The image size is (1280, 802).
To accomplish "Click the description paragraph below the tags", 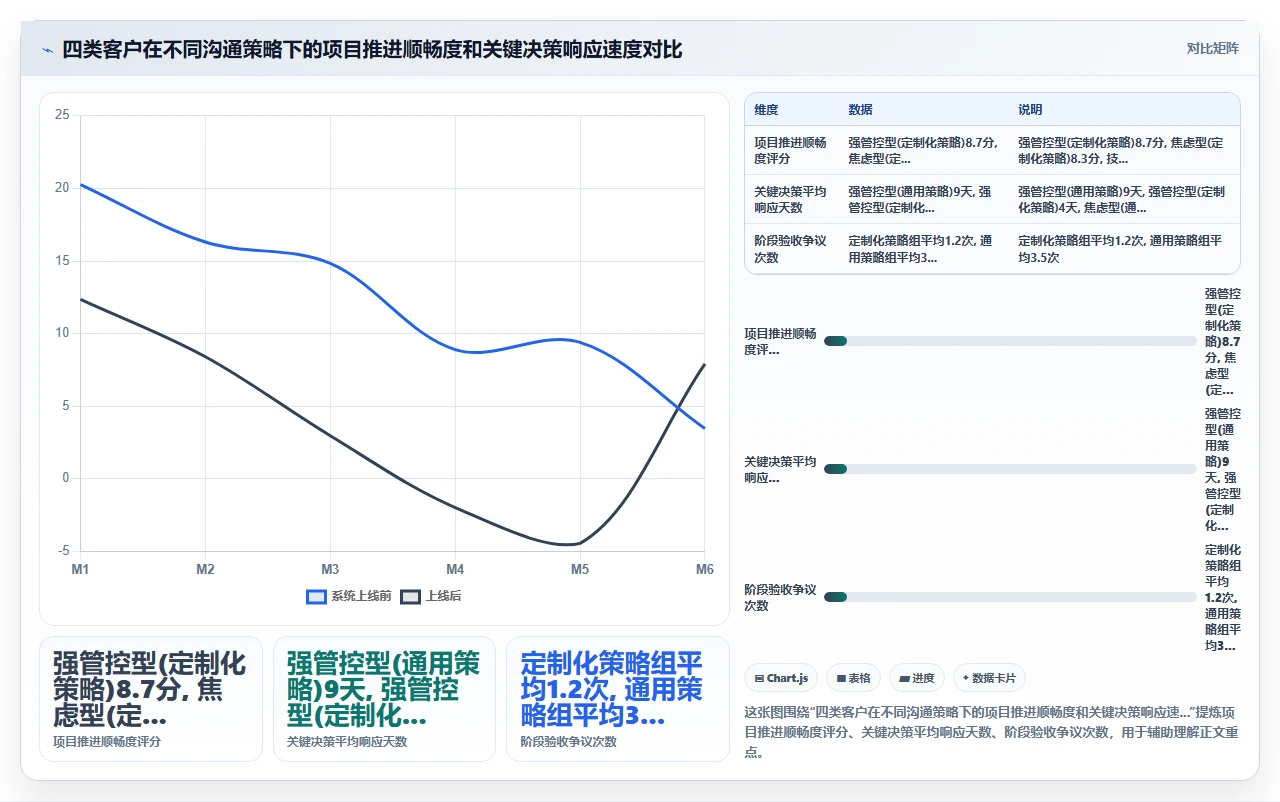I will click(x=992, y=732).
